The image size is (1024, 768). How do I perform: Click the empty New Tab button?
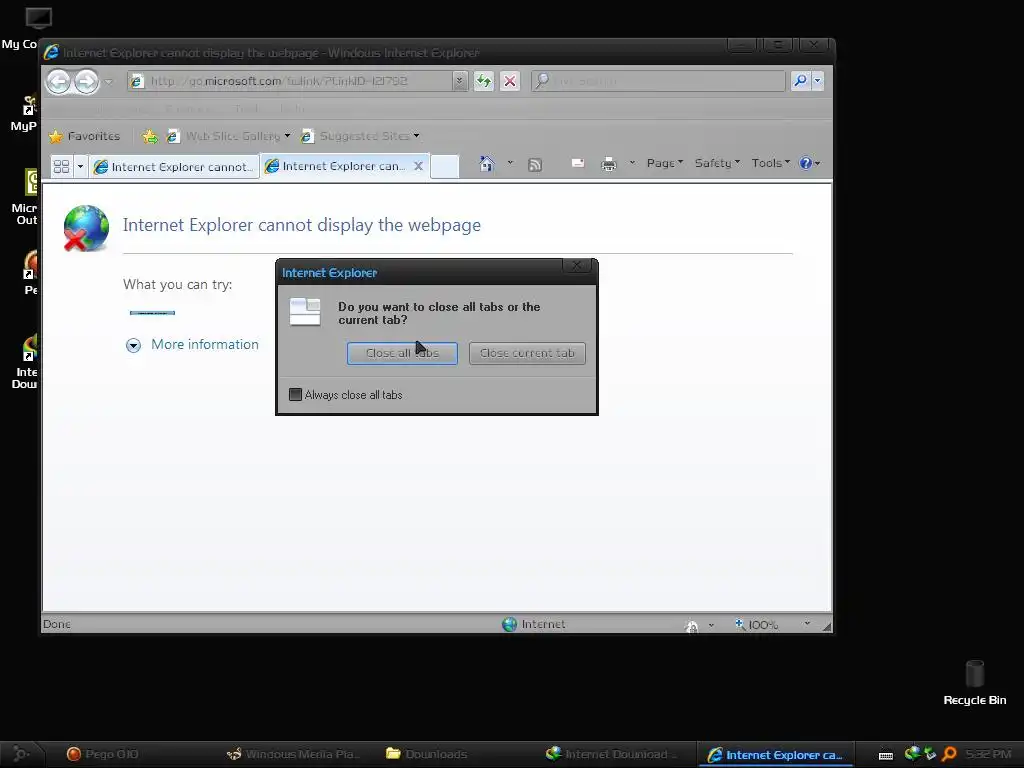pyautogui.click(x=445, y=167)
